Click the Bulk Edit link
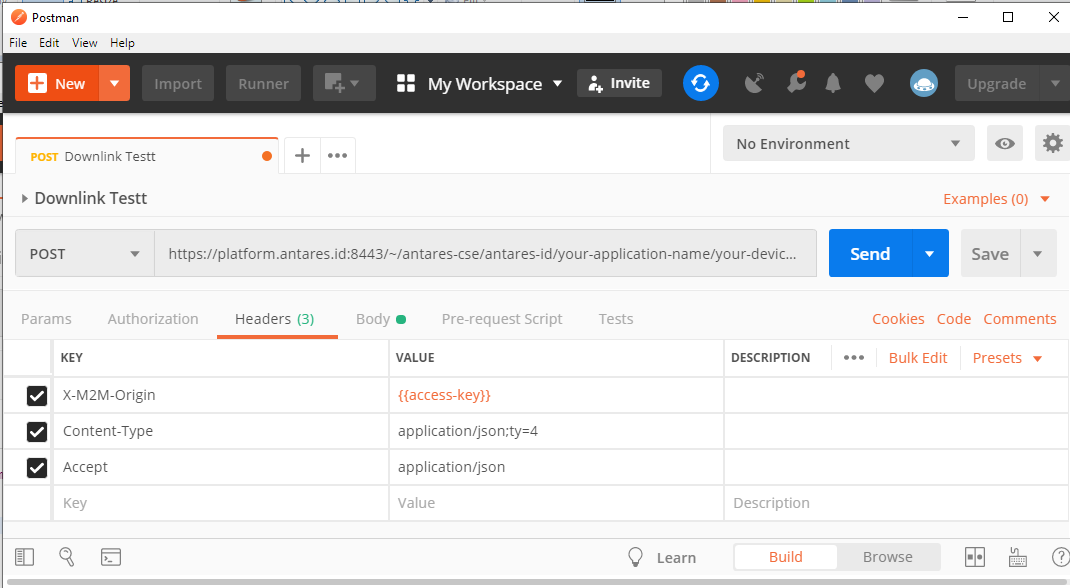The image size is (1070, 588). pyautogui.click(x=917, y=358)
